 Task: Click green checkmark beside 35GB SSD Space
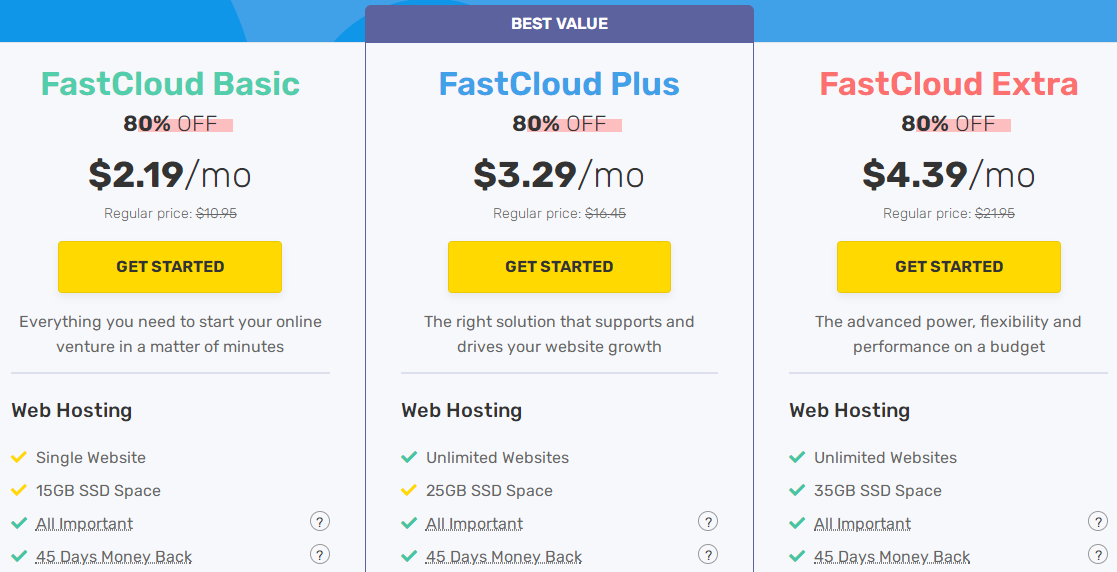pyautogui.click(x=797, y=491)
